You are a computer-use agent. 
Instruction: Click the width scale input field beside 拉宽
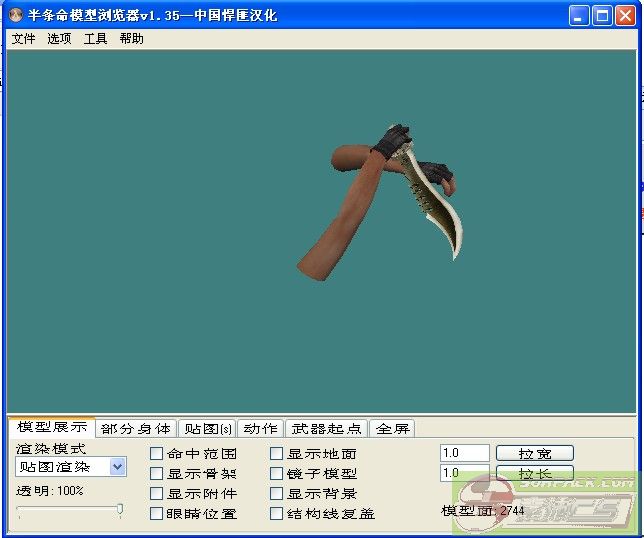coord(465,453)
